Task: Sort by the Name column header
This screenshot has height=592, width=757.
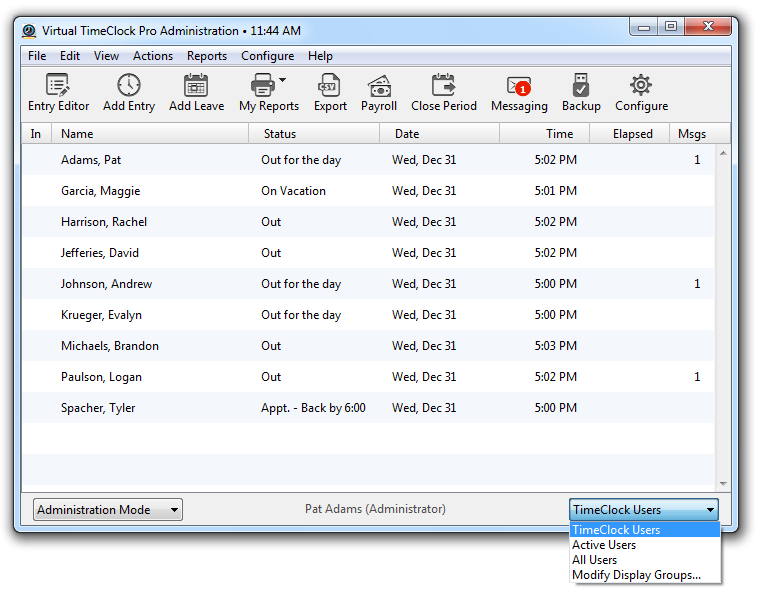Action: 150,134
